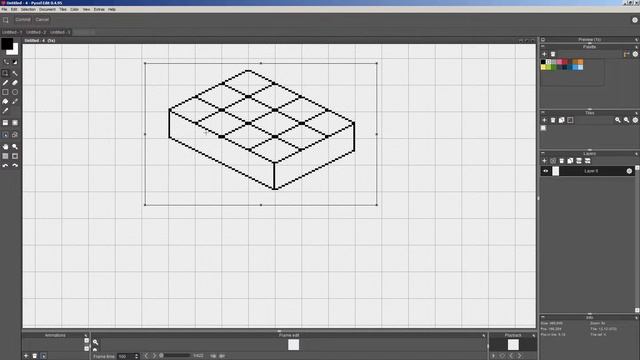Screen dimensions: 640x360
Task: Pick the orange palette swatch
Action: (580, 62)
